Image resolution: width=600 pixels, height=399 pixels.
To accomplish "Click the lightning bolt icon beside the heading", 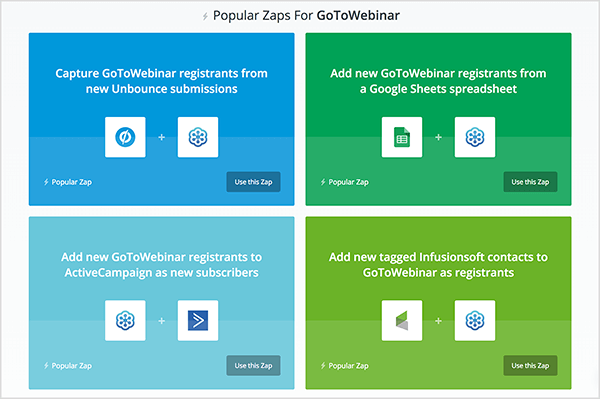I will 205,16.
